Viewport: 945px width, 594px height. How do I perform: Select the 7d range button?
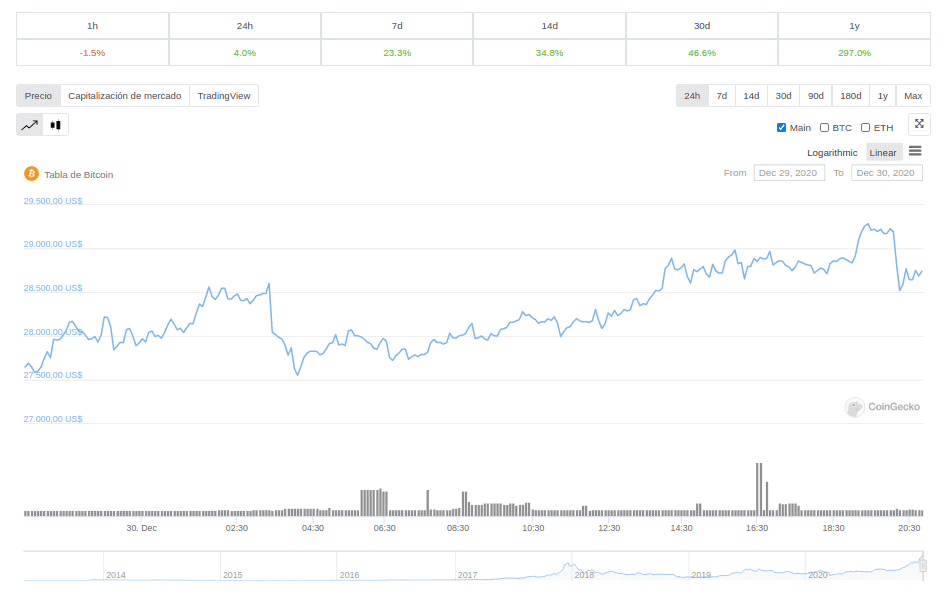pos(721,96)
